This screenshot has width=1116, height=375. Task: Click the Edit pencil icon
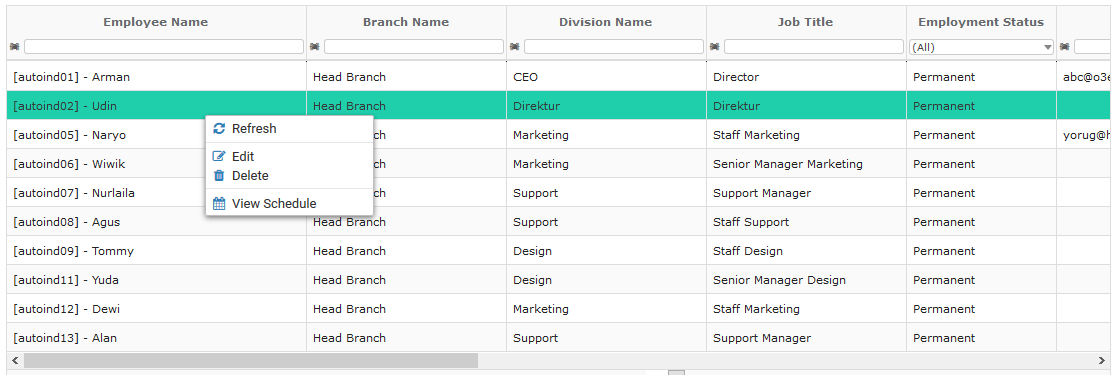[x=219, y=157]
